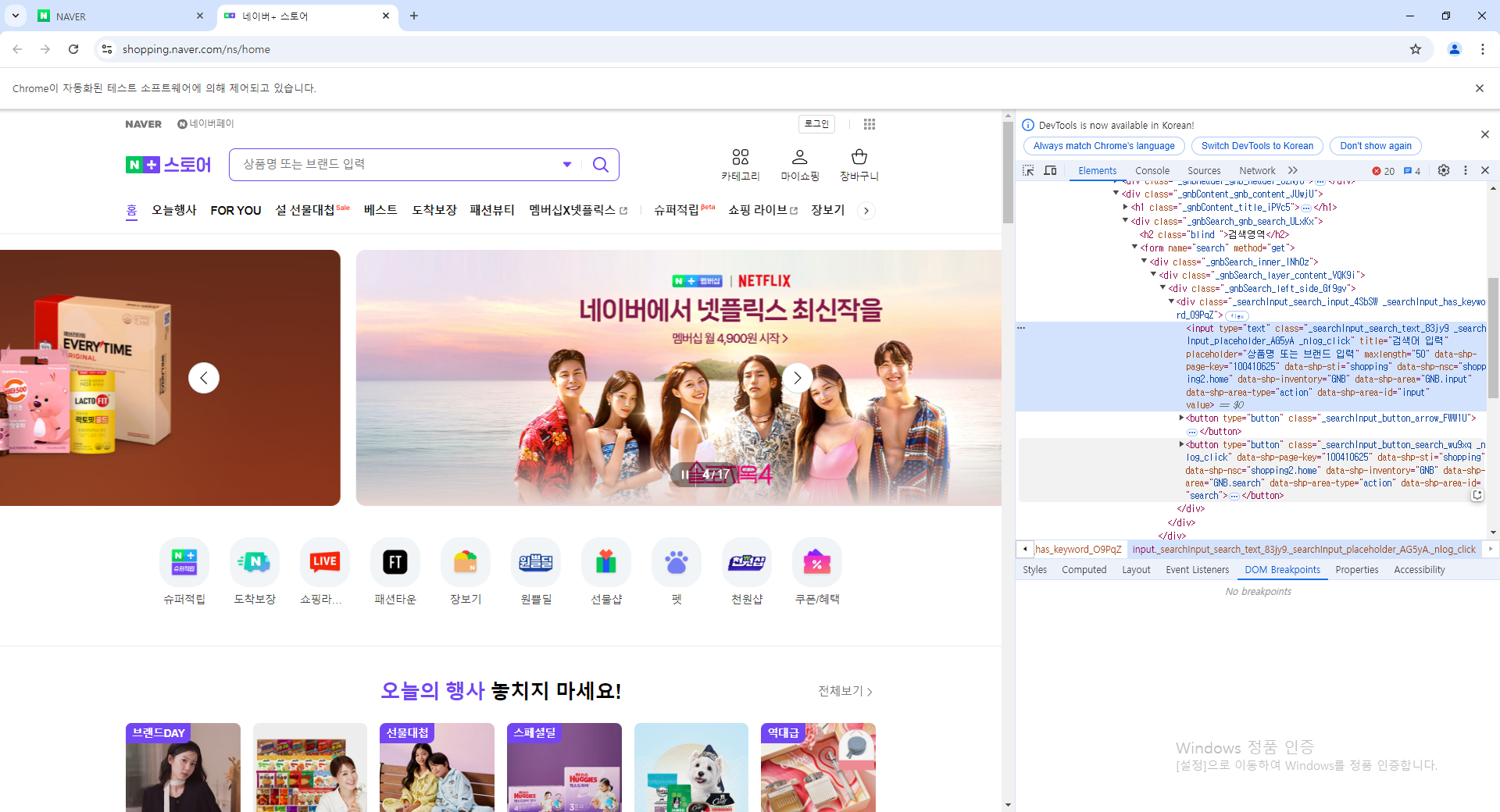Click the FT 패션타운 shortcut icon
Screen dimensions: 1500x812
pos(395,562)
